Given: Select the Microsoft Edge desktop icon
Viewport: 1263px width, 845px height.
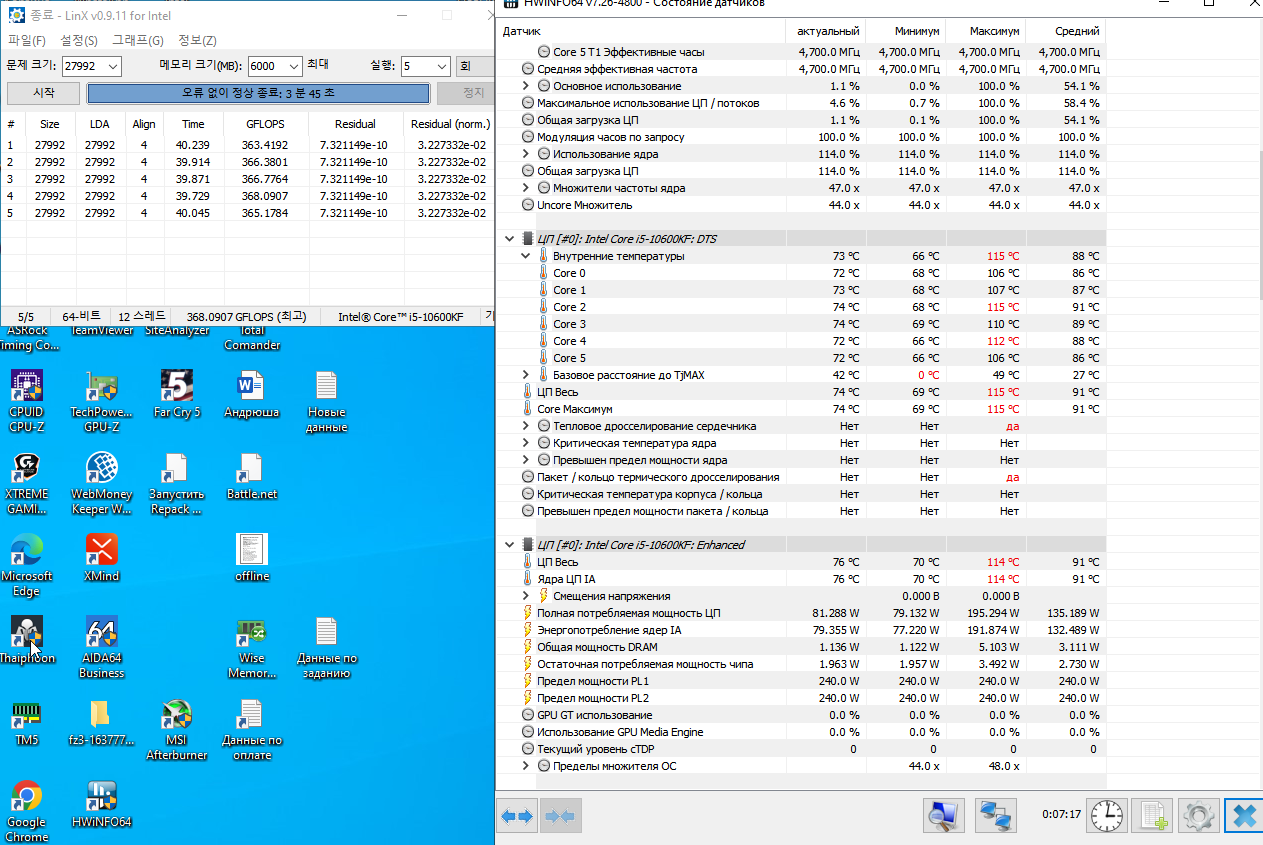Looking at the screenshot, I should (26, 565).
